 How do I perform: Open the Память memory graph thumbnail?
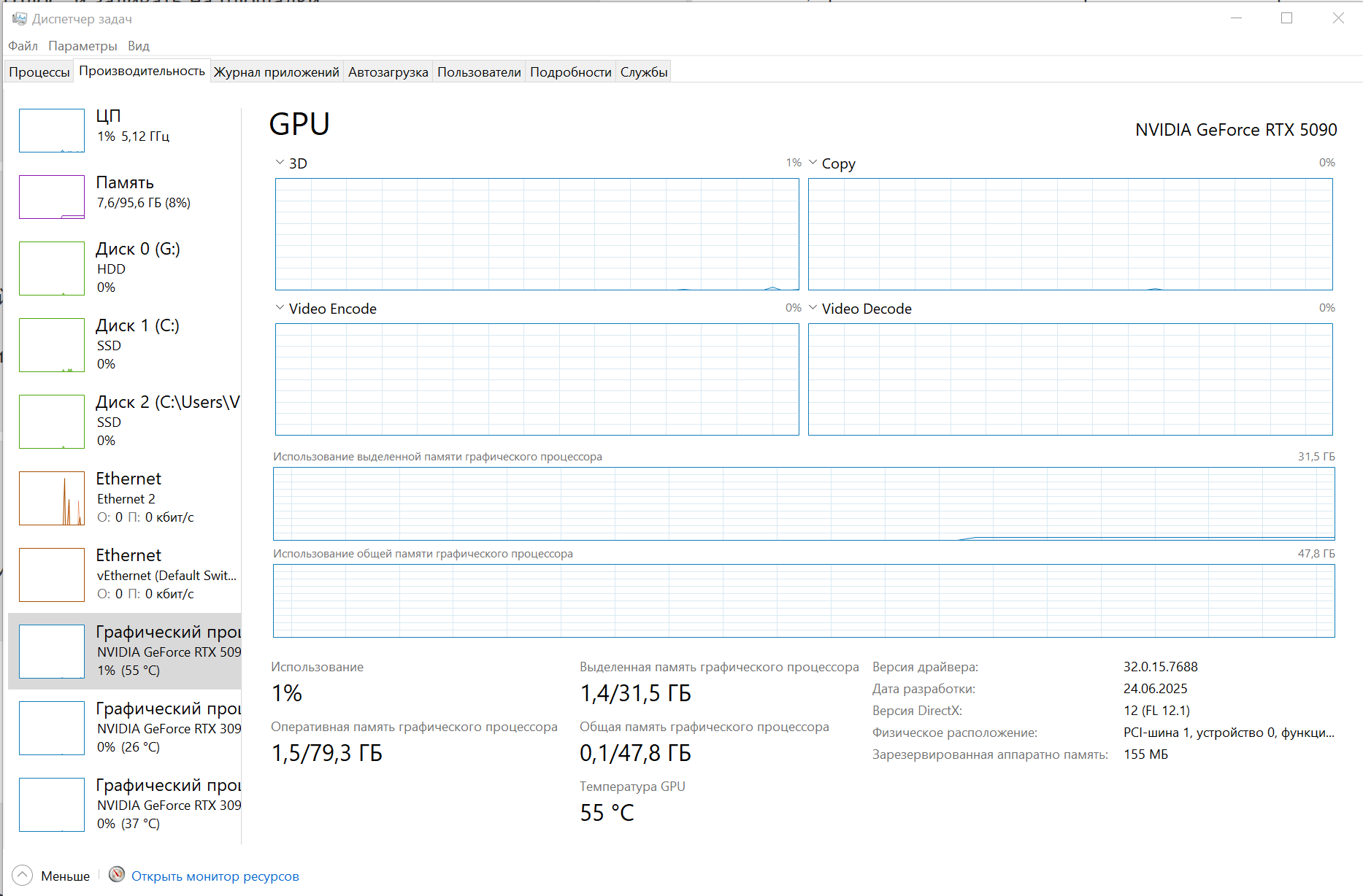(52, 197)
